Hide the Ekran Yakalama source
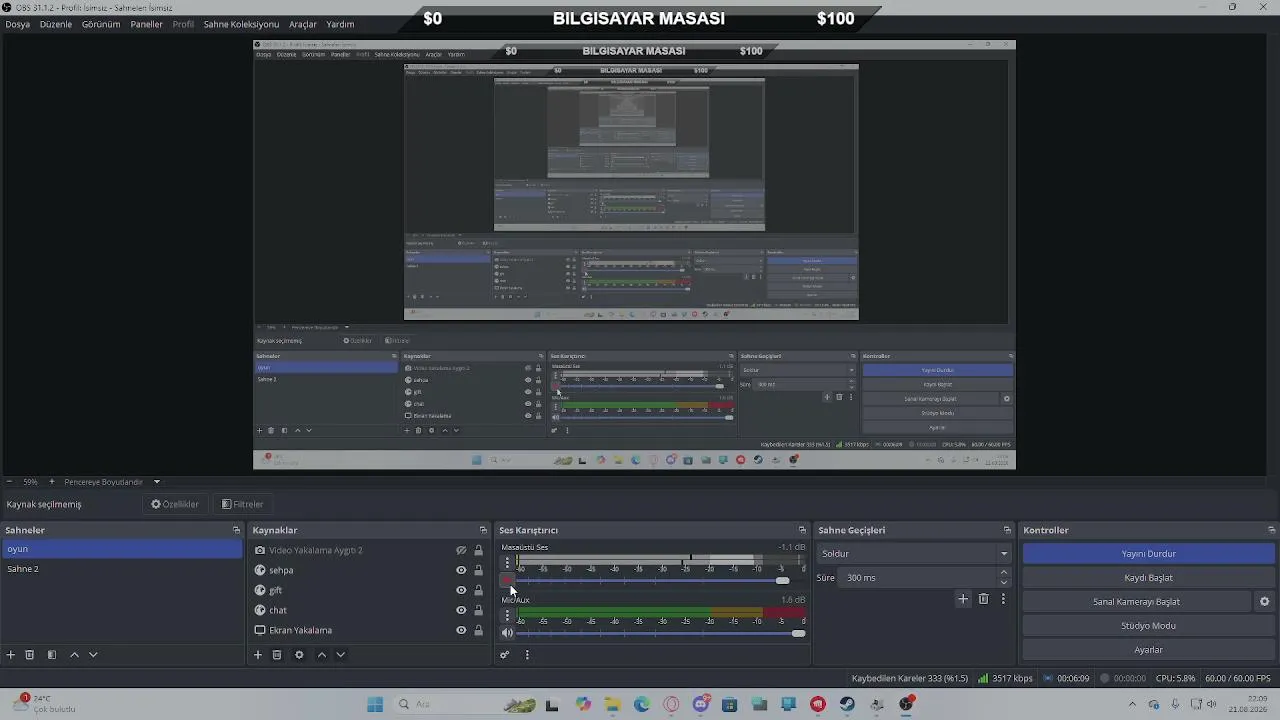The image size is (1280, 720). point(461,630)
